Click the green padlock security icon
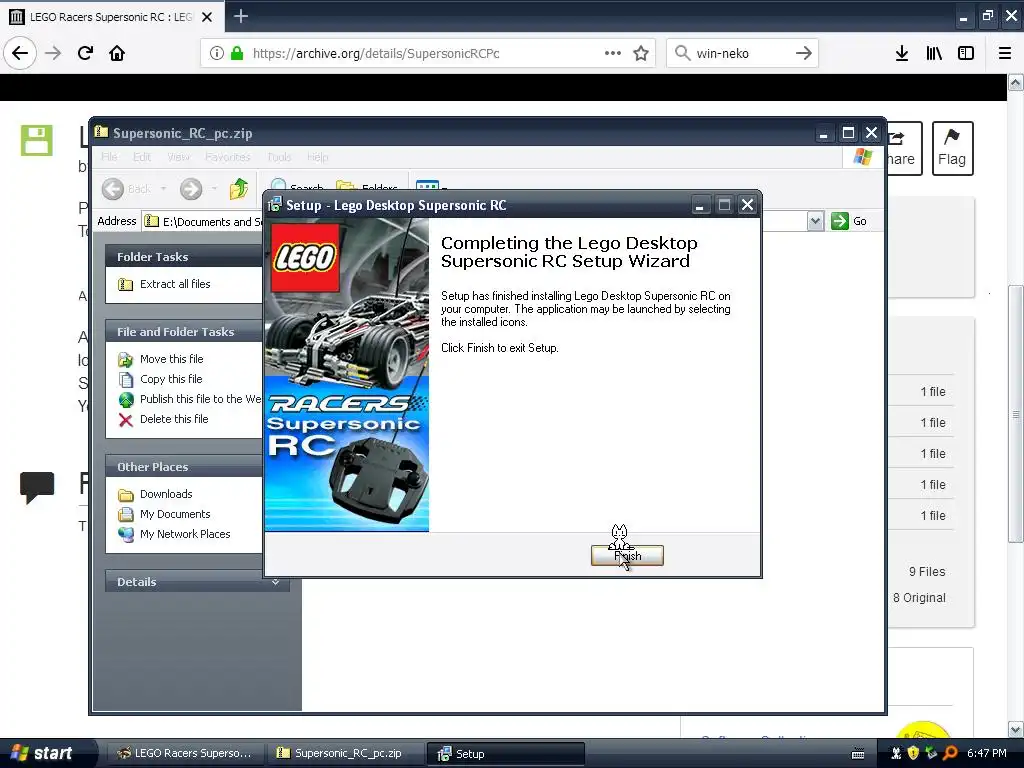Image resolution: width=1024 pixels, height=768 pixels. click(x=237, y=53)
